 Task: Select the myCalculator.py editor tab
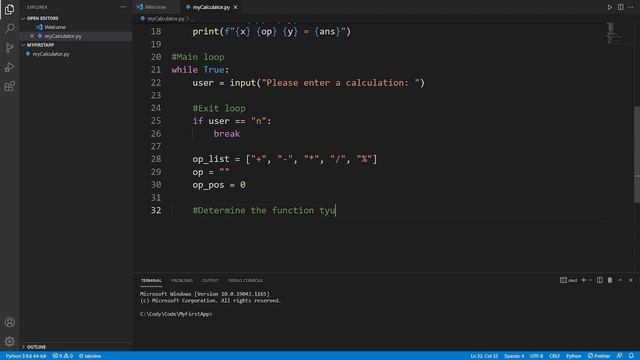tap(211, 7)
